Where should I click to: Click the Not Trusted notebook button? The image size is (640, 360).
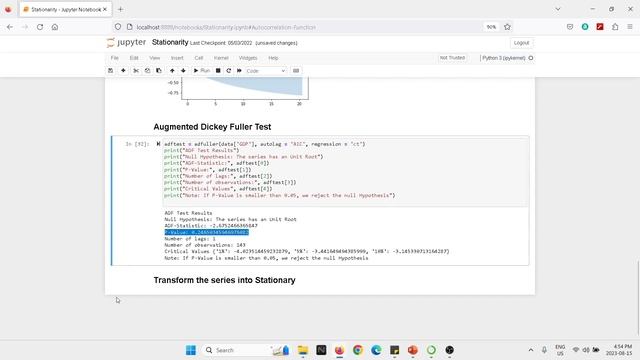(452, 58)
